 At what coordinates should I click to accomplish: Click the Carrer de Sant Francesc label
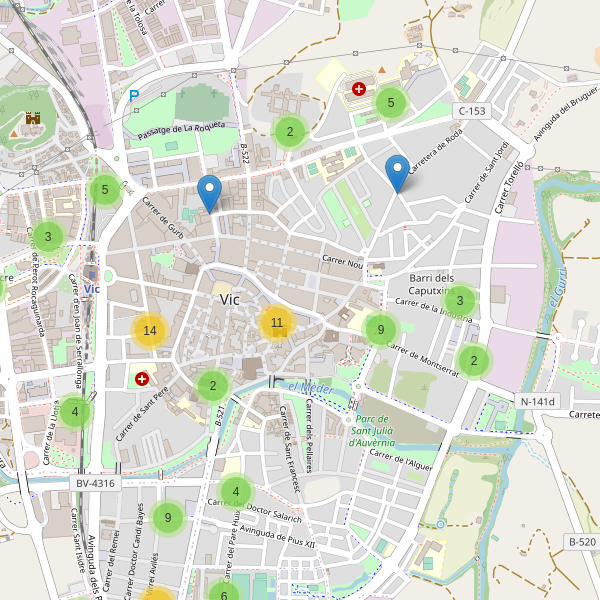[x=289, y=449]
